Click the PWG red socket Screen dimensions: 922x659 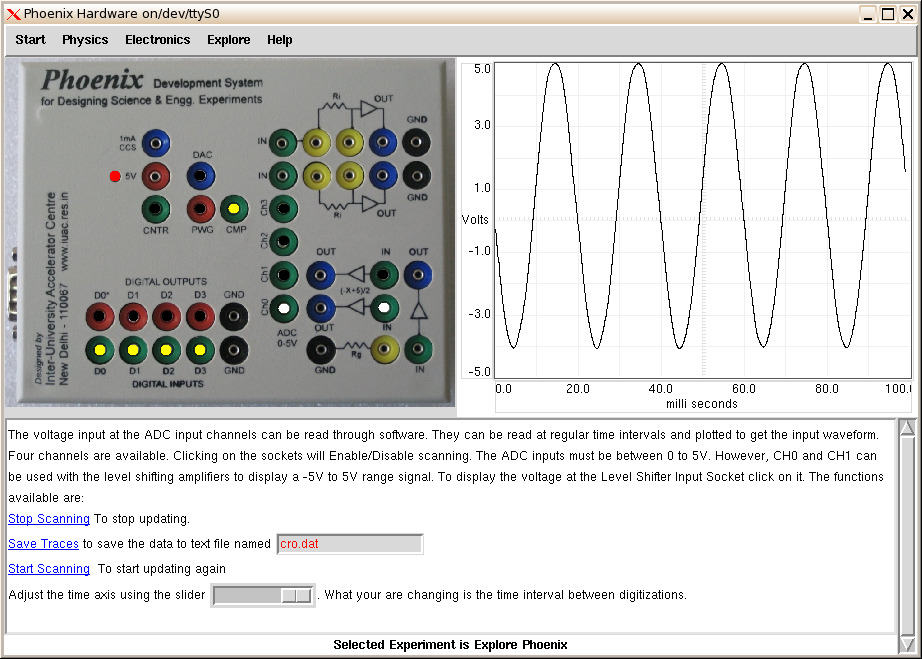pyautogui.click(x=201, y=209)
